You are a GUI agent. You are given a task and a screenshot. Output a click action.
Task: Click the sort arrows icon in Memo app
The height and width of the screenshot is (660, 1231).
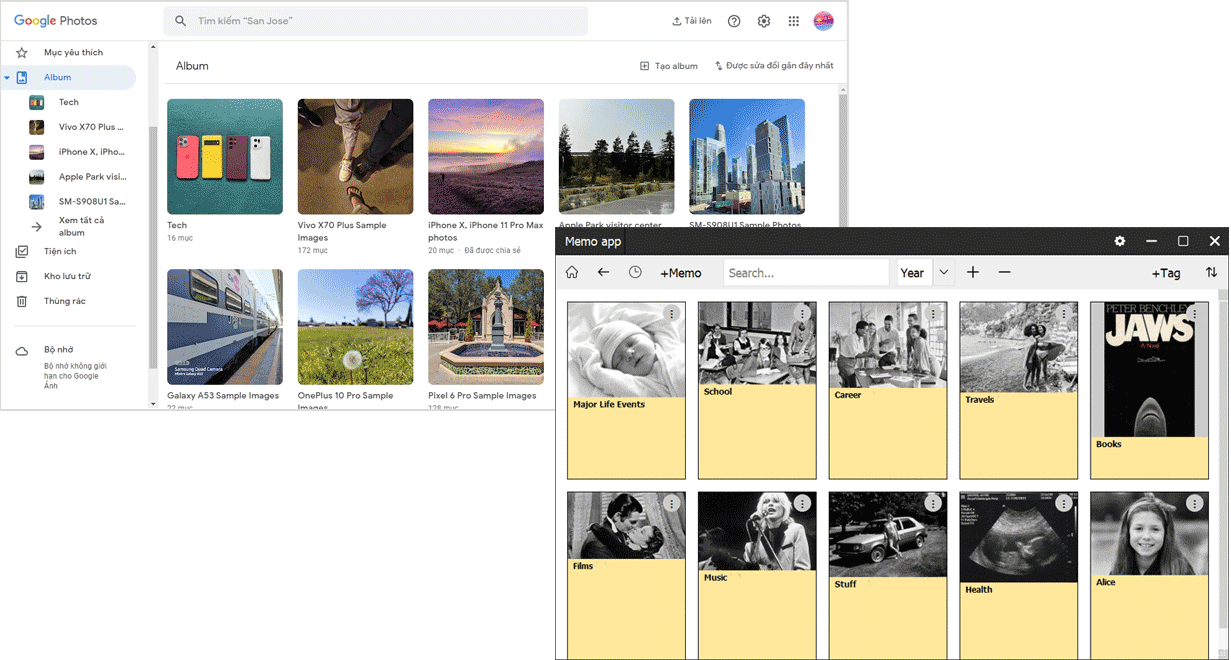[x=1211, y=273]
